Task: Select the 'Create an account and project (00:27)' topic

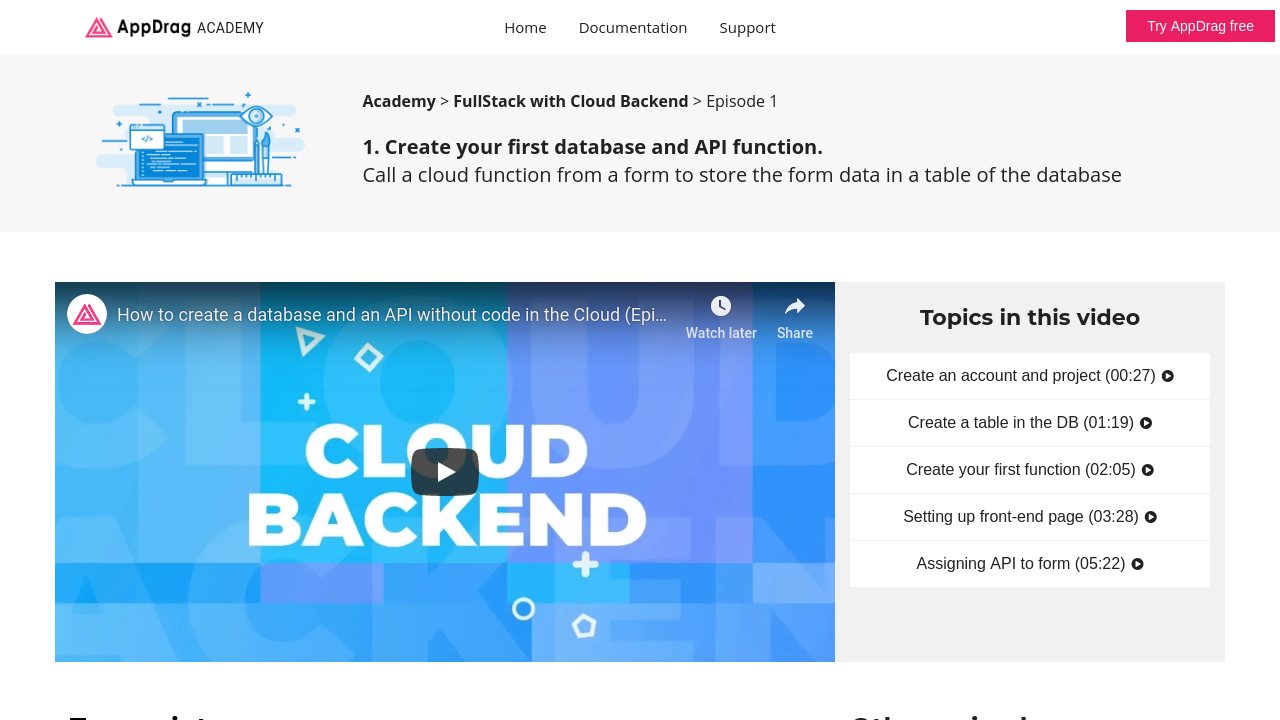Action: (1029, 376)
